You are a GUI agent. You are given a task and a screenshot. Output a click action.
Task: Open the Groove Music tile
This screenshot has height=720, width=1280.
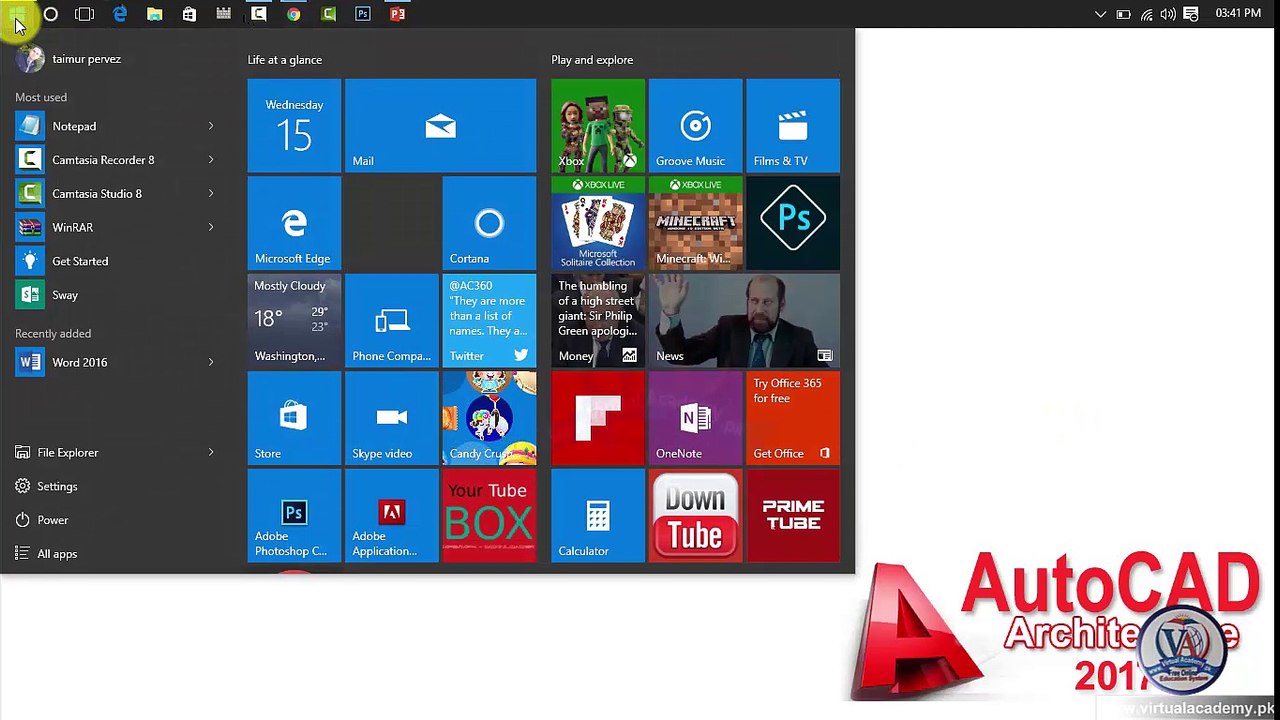click(x=695, y=126)
